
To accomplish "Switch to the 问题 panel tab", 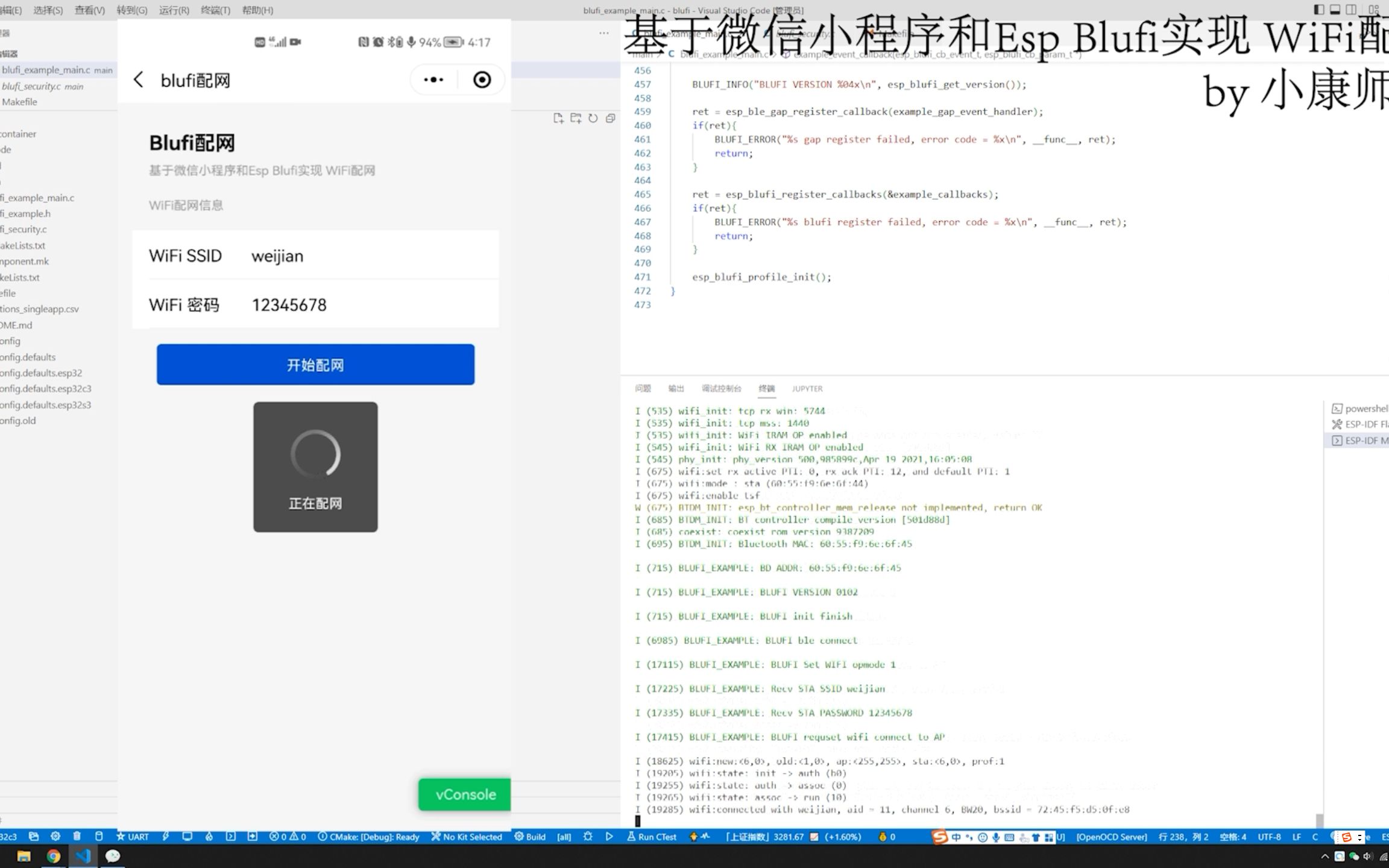I will [643, 388].
